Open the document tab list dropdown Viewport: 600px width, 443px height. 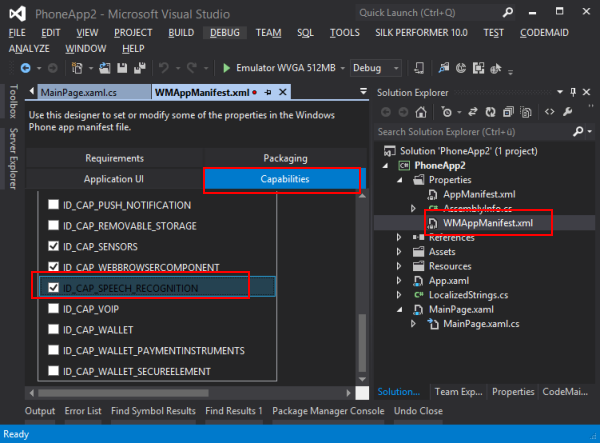pos(363,91)
